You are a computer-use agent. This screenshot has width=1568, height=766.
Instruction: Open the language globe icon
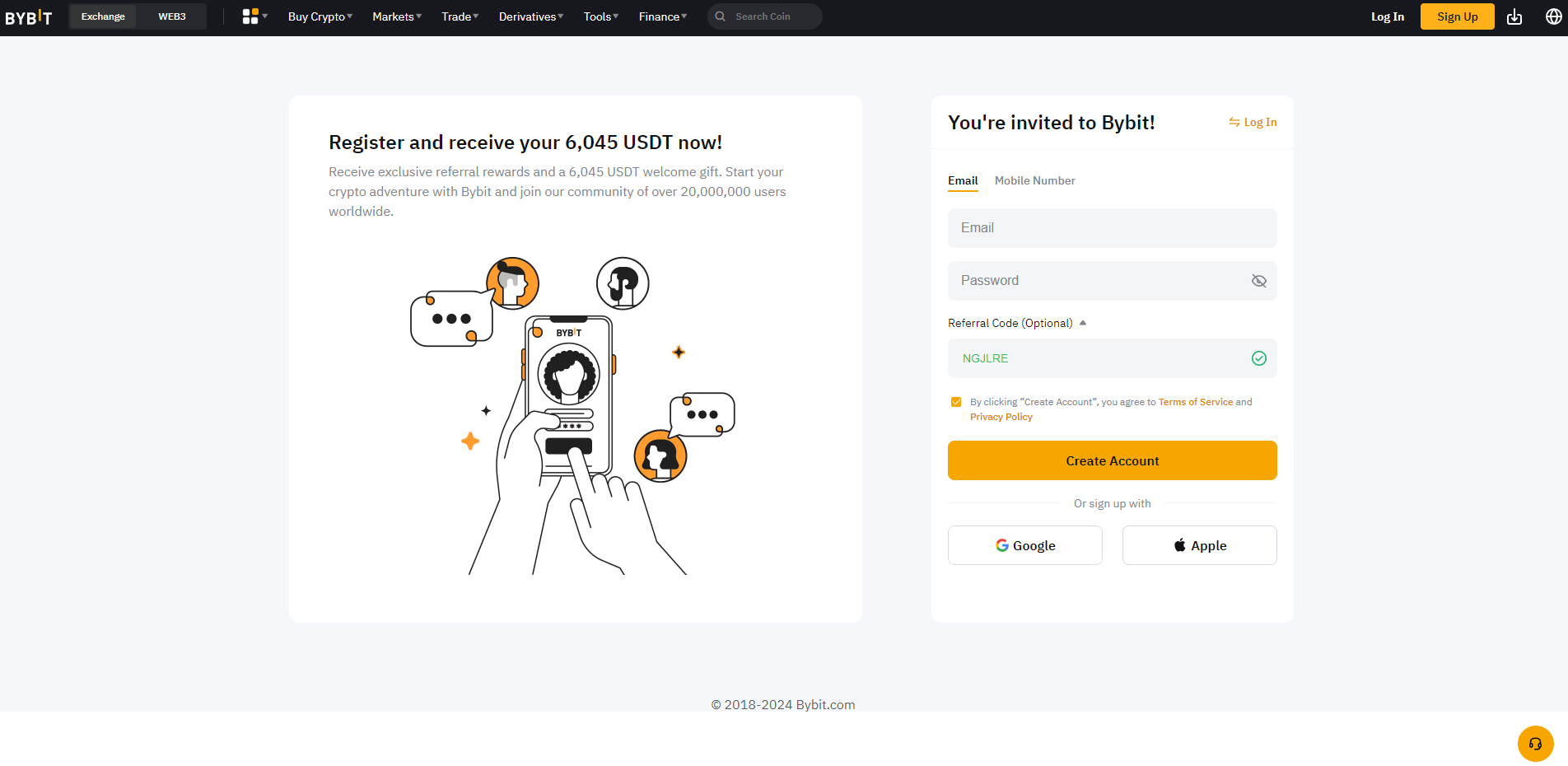(x=1553, y=16)
